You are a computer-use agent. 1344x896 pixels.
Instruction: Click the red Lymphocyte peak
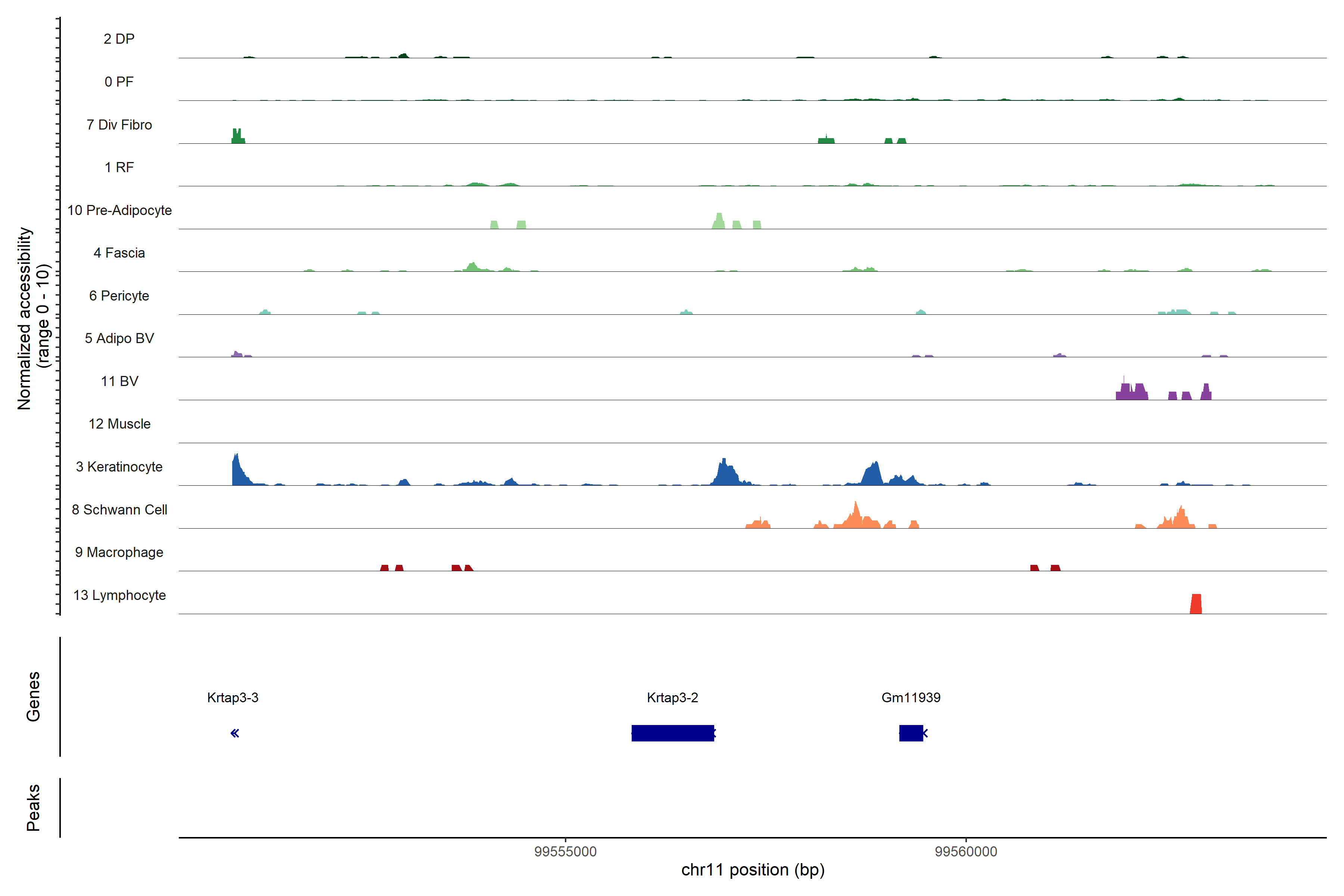(x=1195, y=604)
